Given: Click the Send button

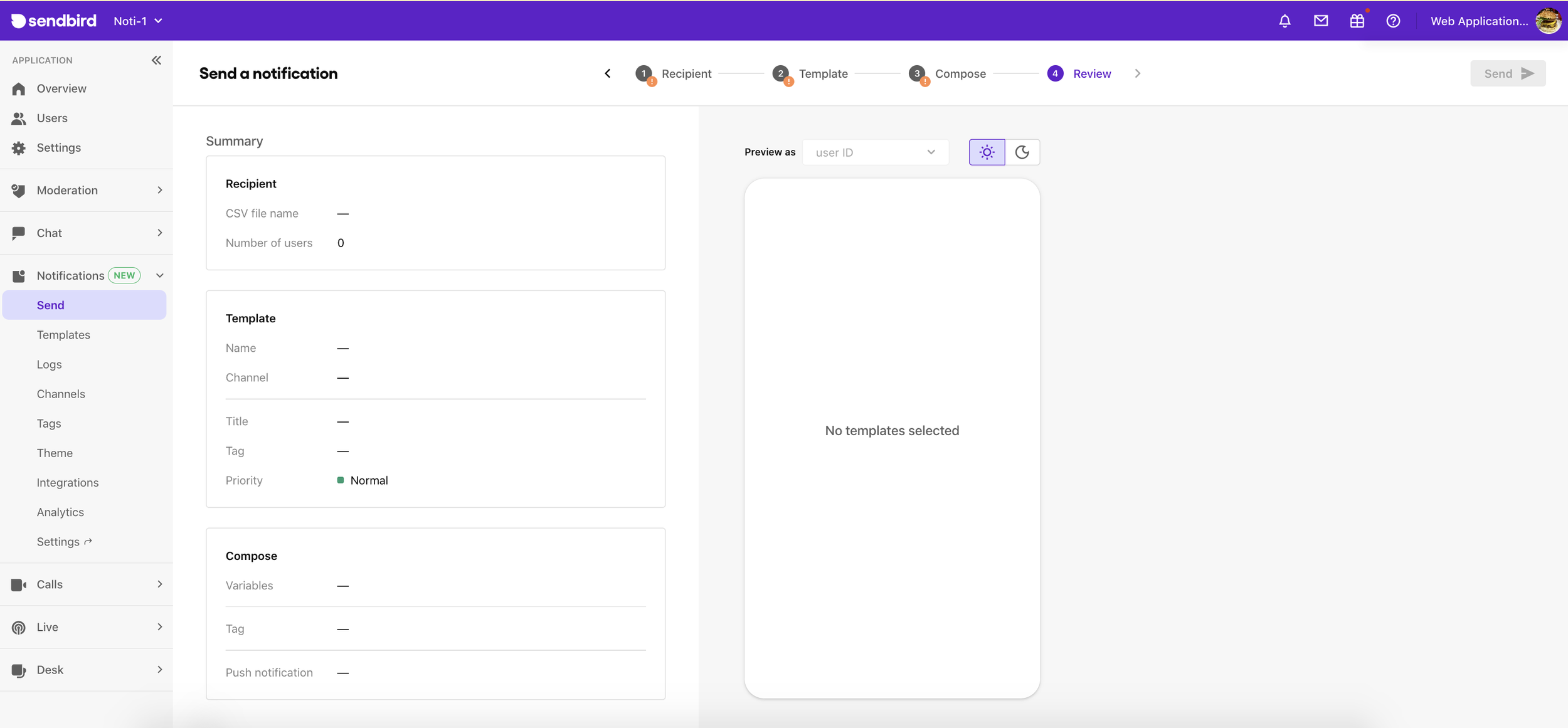Looking at the screenshot, I should [1507, 73].
